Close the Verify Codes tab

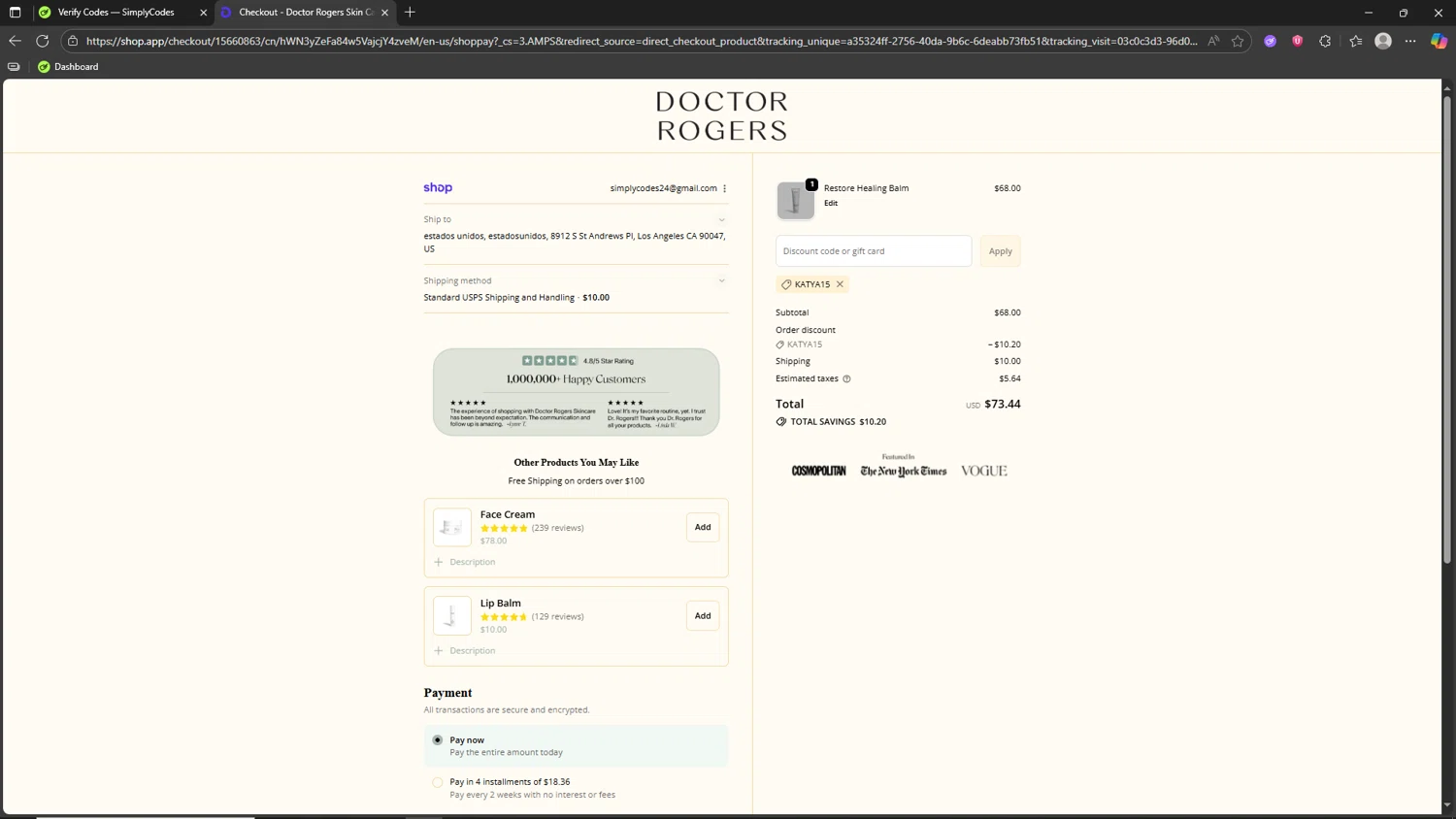203,13
